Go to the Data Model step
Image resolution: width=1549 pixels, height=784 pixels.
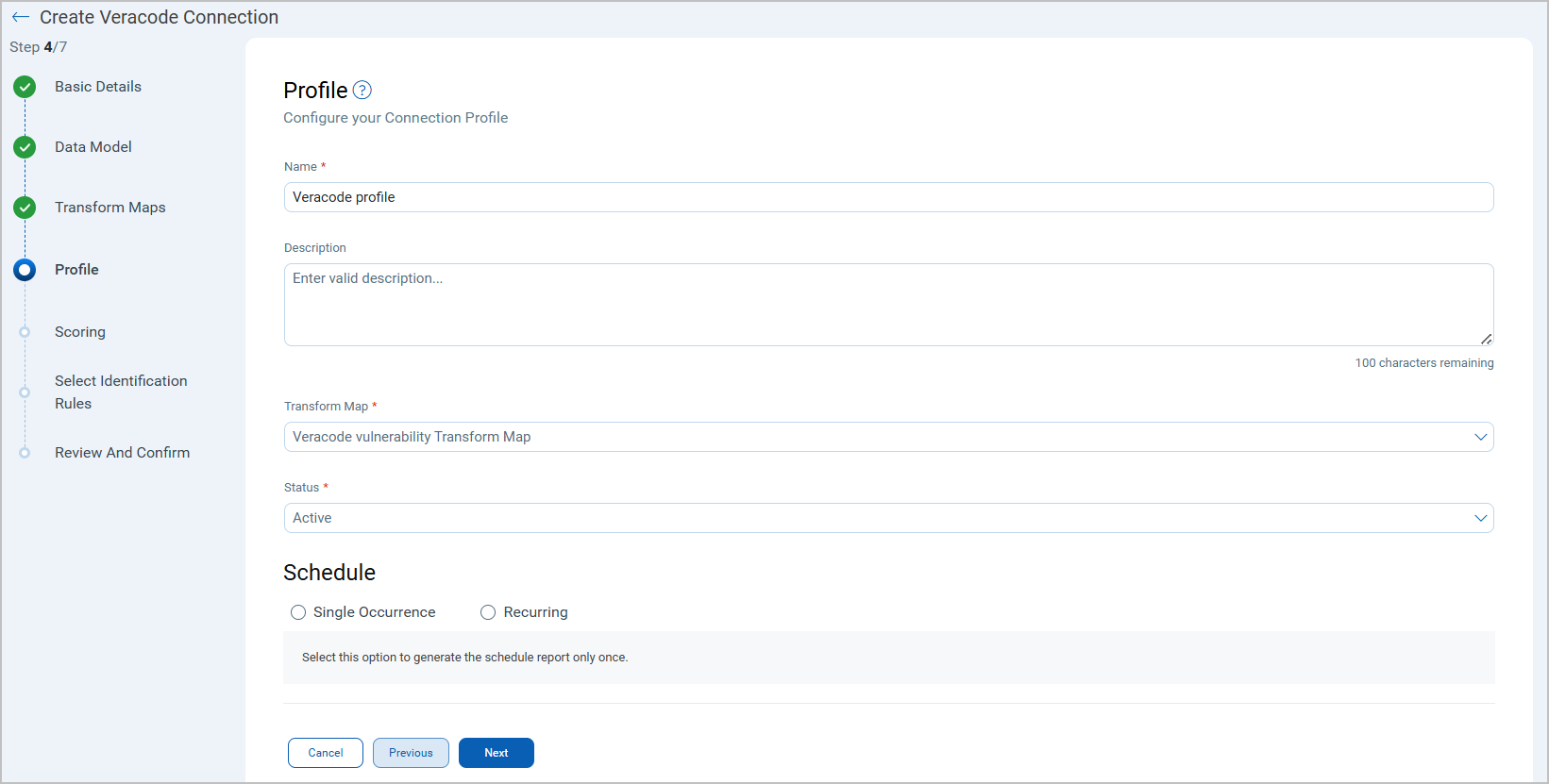tap(93, 147)
